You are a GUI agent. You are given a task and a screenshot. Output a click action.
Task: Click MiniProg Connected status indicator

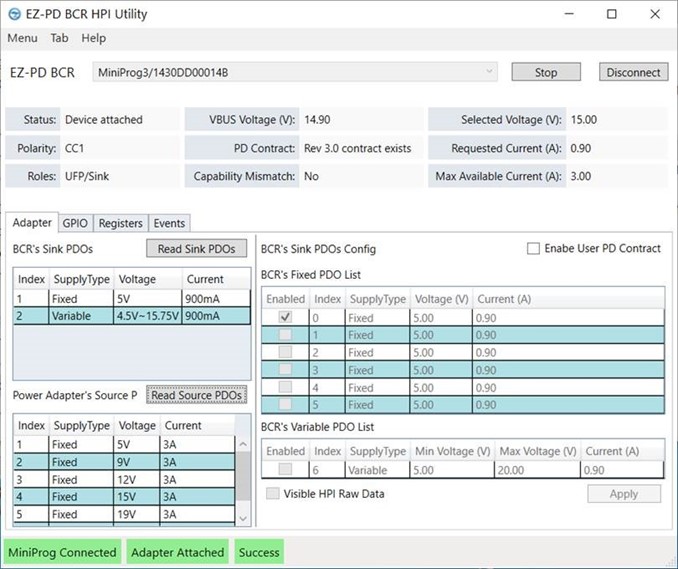point(62,552)
